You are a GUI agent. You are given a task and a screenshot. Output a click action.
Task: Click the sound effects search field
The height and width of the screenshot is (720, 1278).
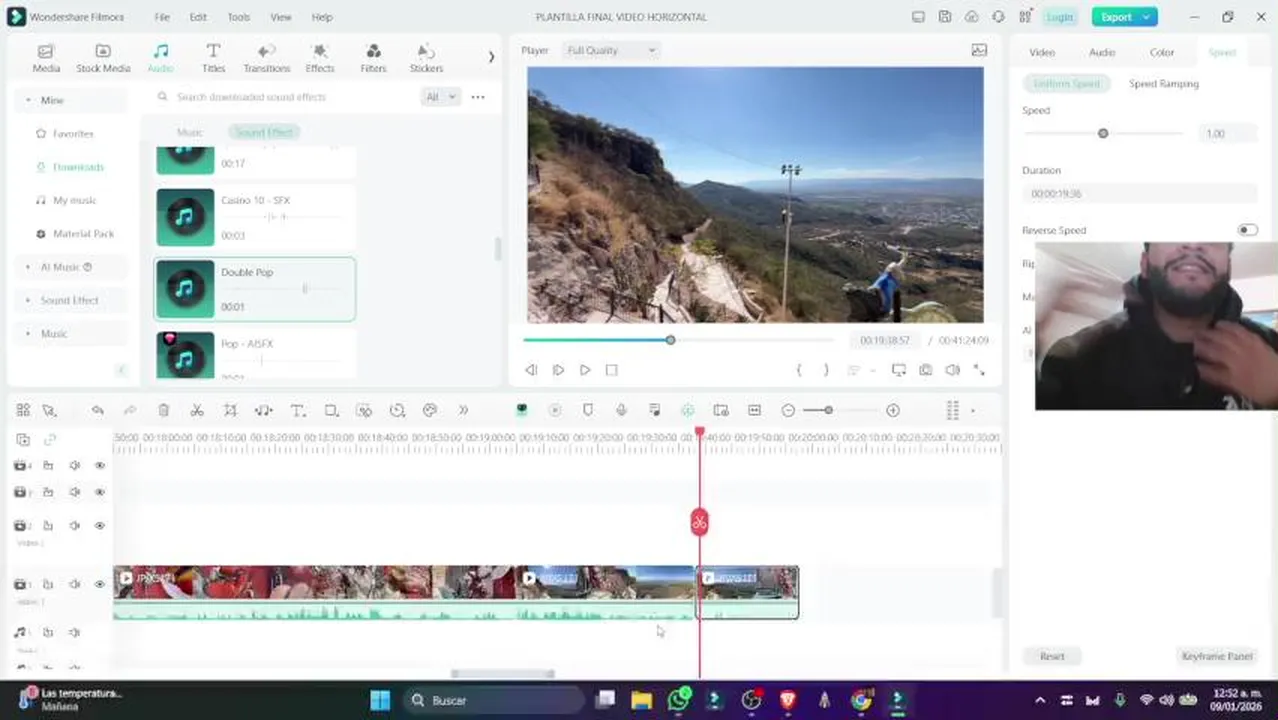point(285,97)
